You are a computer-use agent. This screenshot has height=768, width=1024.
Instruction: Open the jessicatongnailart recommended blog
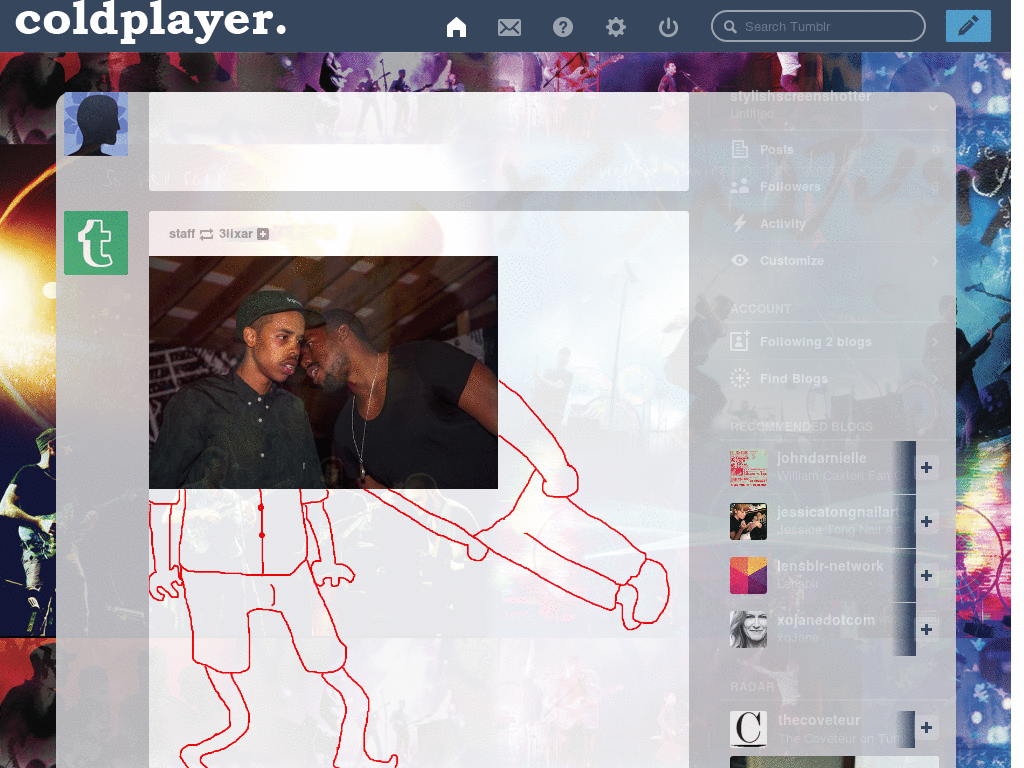tap(838, 512)
